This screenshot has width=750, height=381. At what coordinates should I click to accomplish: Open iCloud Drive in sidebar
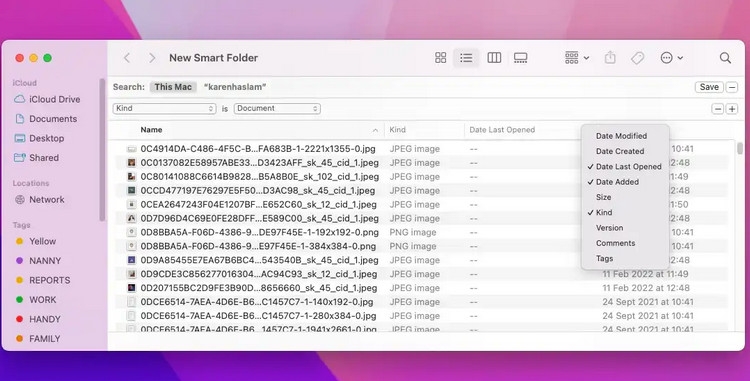(x=47, y=99)
